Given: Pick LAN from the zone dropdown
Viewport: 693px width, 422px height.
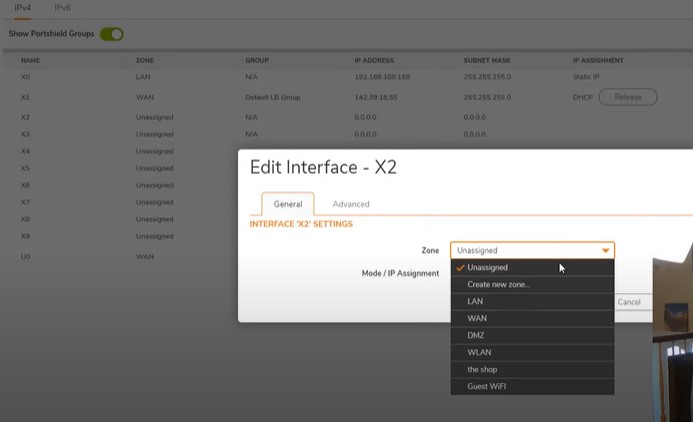Looking at the screenshot, I should click(x=475, y=301).
